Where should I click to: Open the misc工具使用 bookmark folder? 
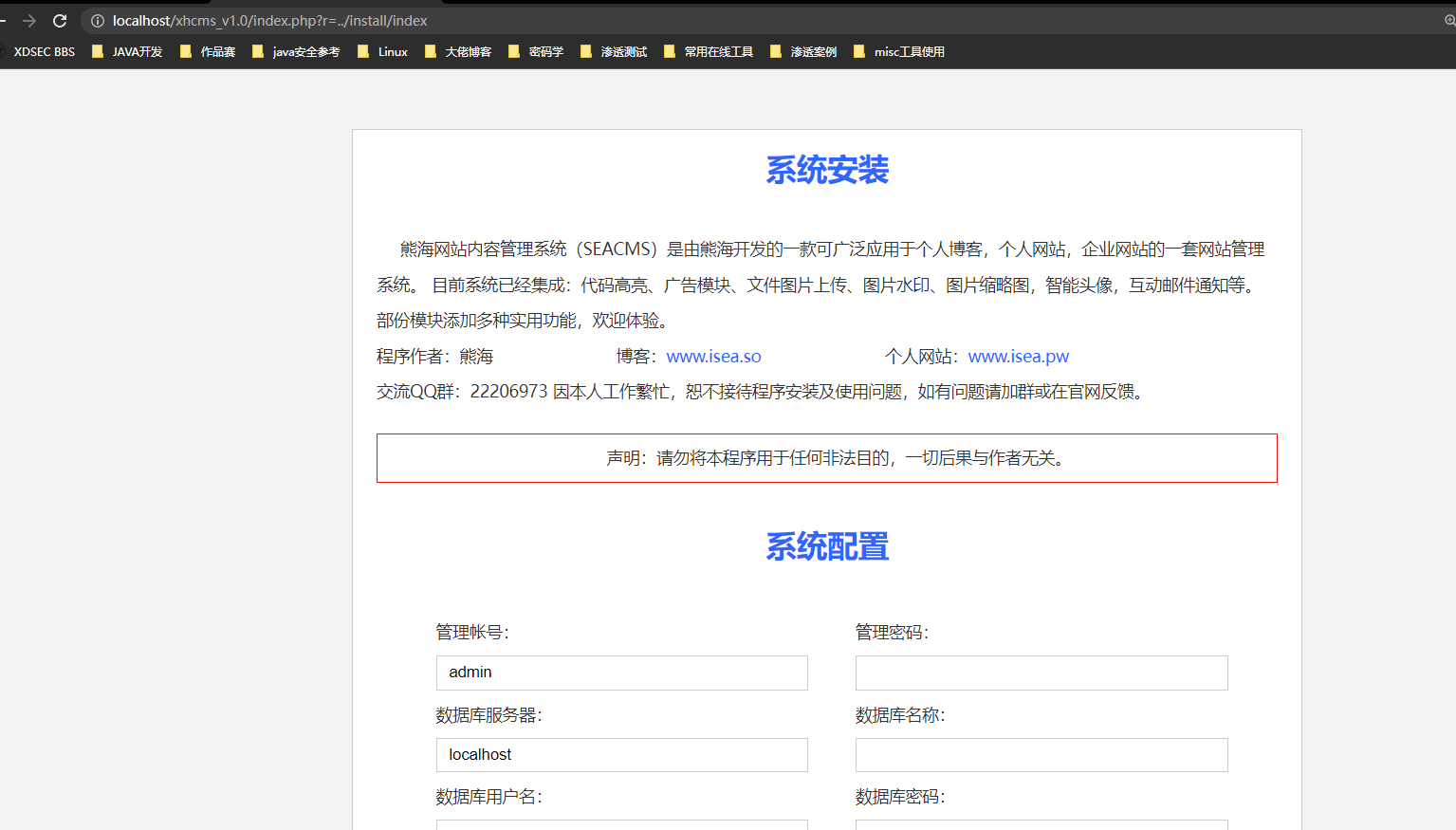point(899,52)
